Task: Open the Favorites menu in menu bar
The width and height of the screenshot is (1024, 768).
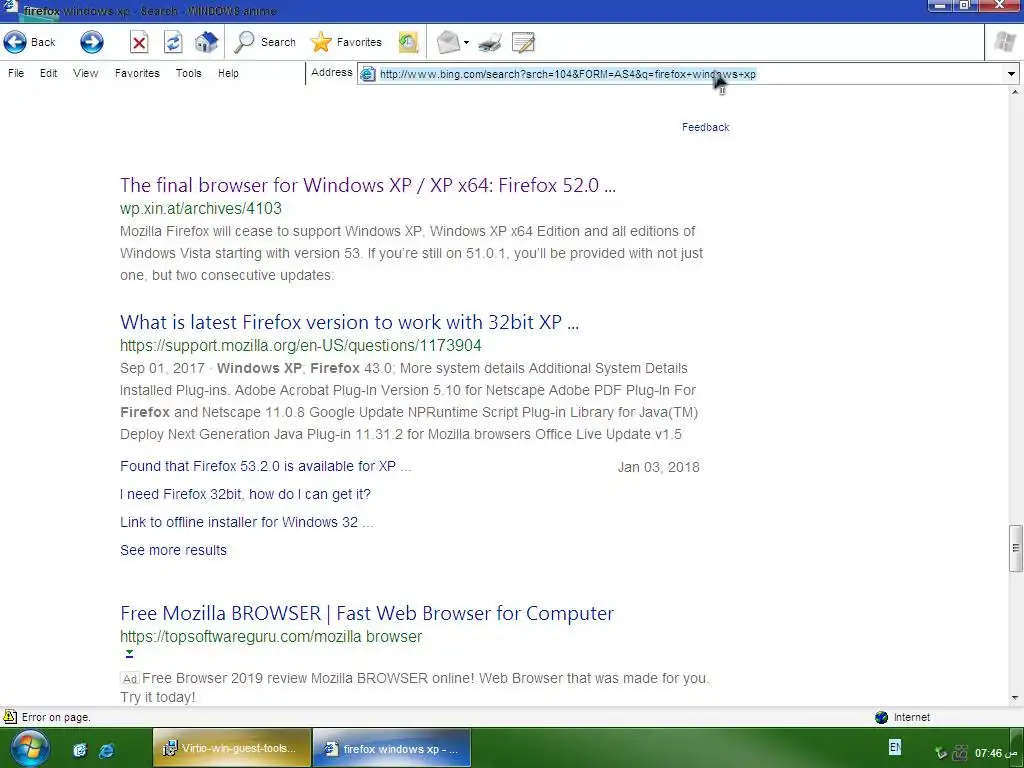Action: (137, 73)
